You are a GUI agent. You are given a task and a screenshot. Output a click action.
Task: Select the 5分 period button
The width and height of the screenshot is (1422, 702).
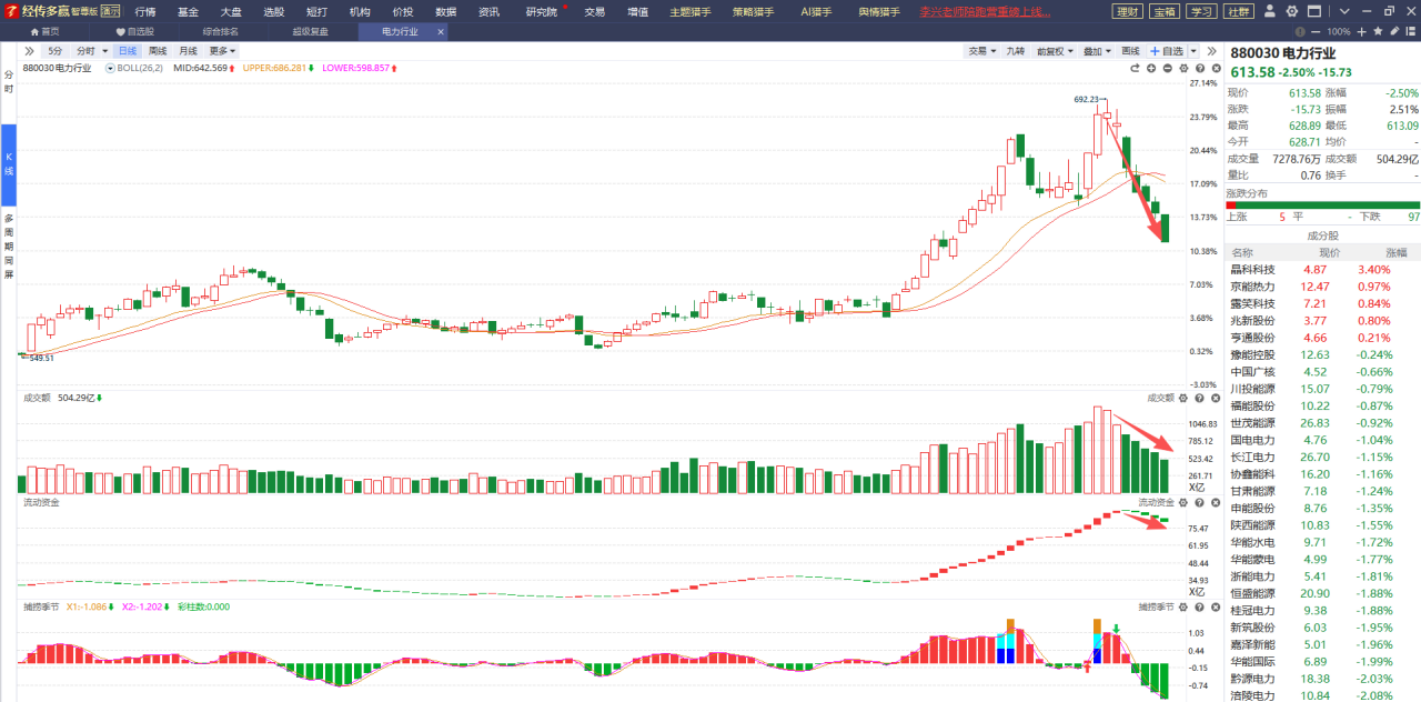coord(55,51)
